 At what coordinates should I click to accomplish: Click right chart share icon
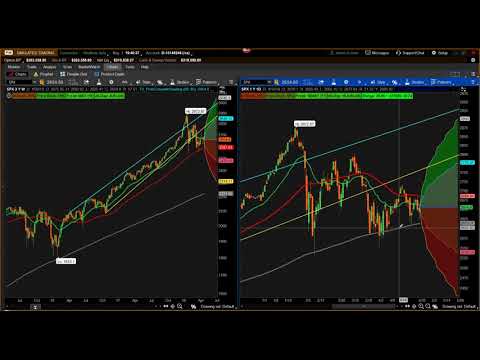click(321, 82)
